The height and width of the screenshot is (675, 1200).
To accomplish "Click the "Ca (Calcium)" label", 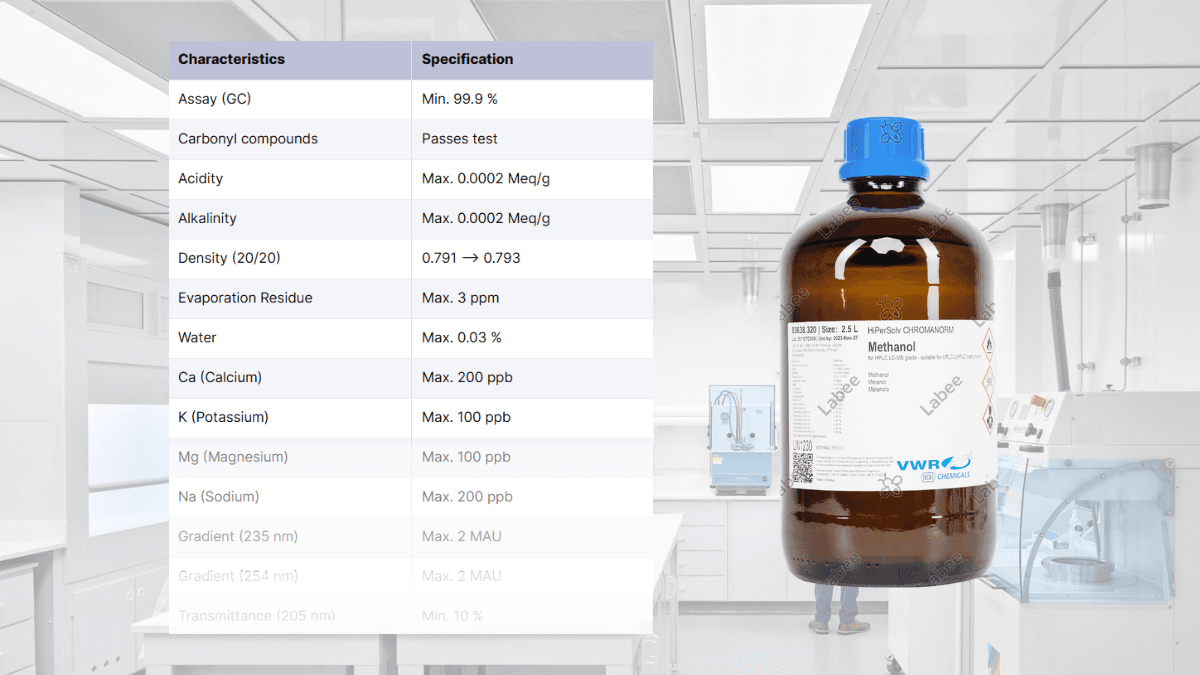I will 220,377.
